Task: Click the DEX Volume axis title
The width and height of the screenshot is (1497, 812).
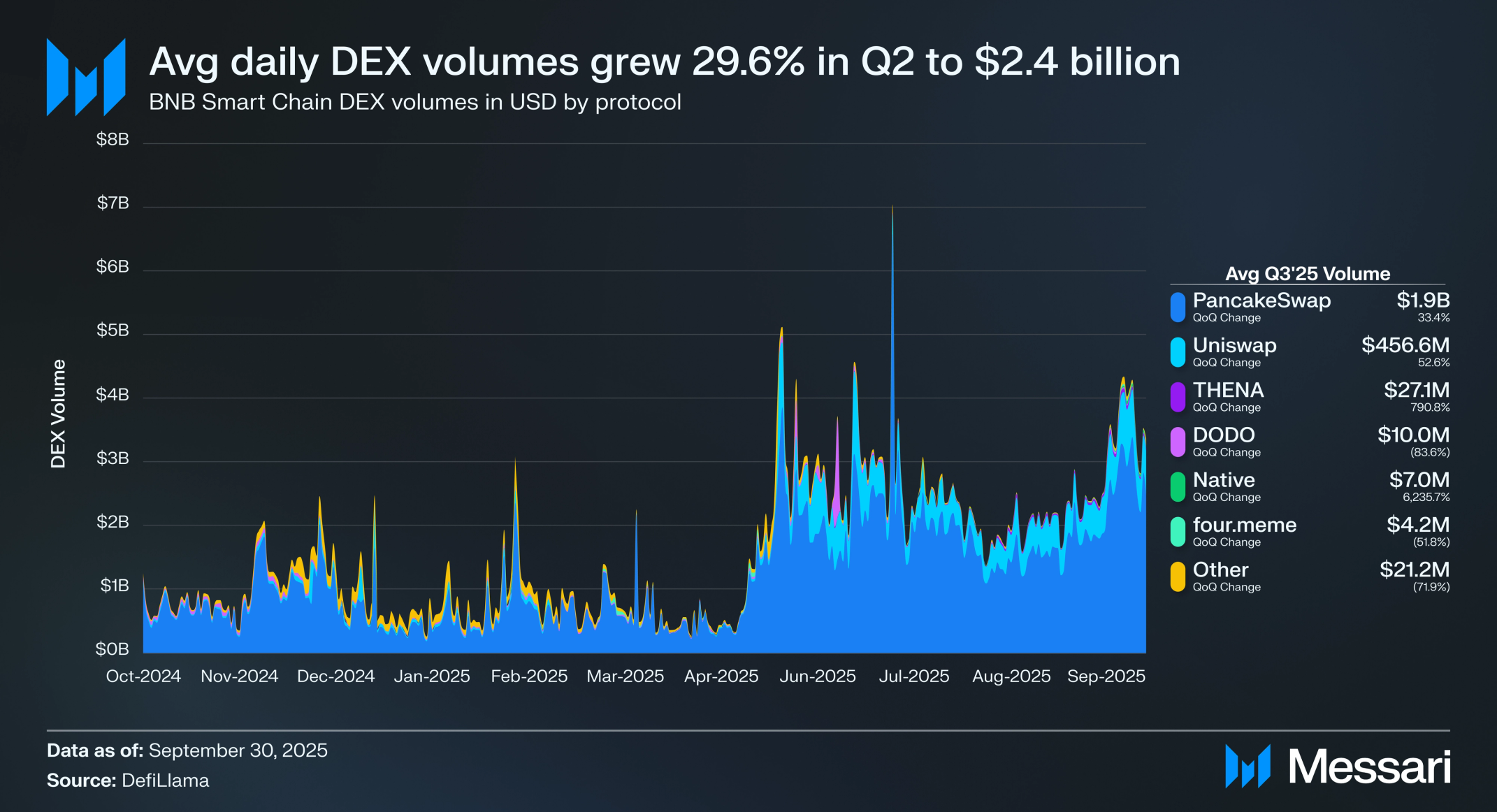Action: 58,414
